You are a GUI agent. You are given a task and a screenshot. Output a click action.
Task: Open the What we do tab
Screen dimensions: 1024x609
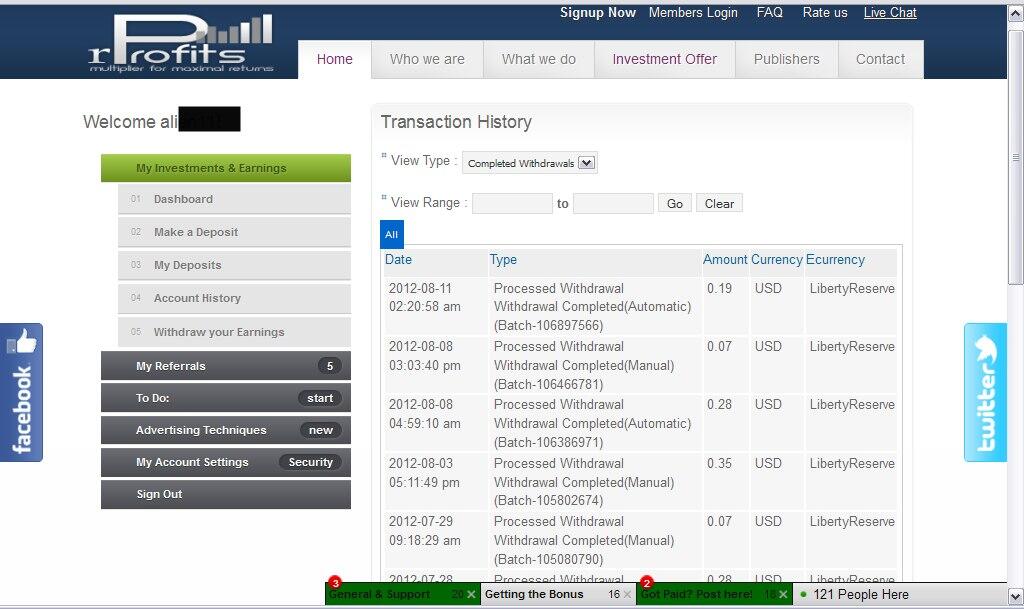coord(539,59)
